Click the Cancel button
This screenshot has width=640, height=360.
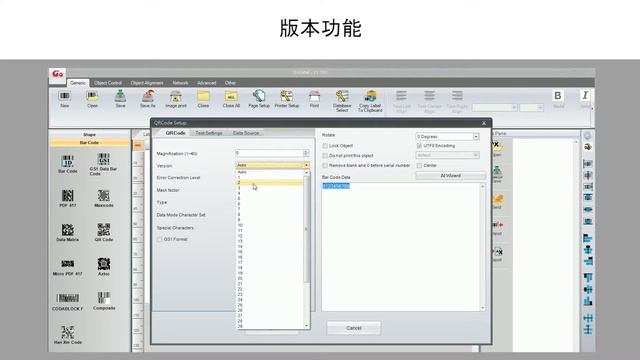coord(353,328)
